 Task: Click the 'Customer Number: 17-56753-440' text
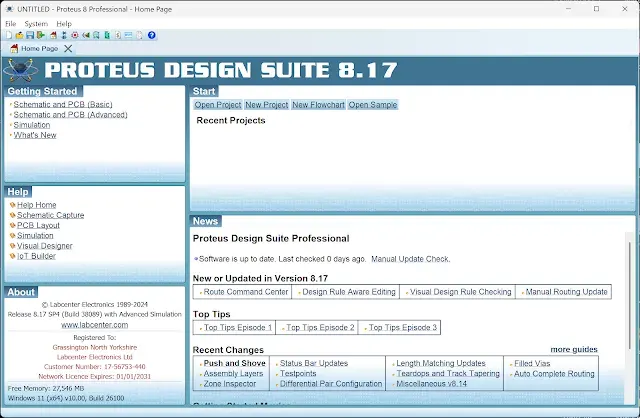95,367
